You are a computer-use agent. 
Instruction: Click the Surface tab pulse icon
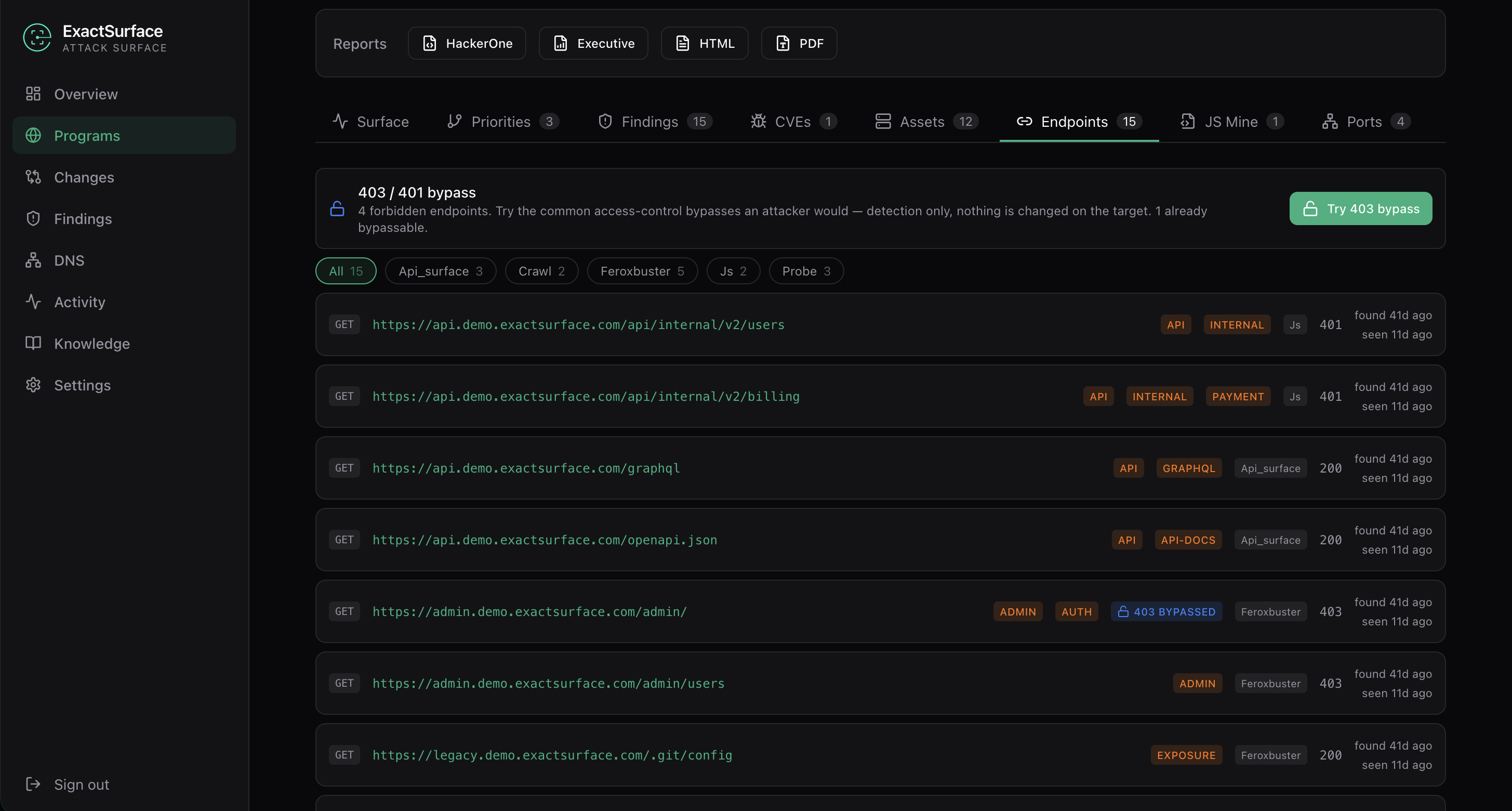[340, 122]
